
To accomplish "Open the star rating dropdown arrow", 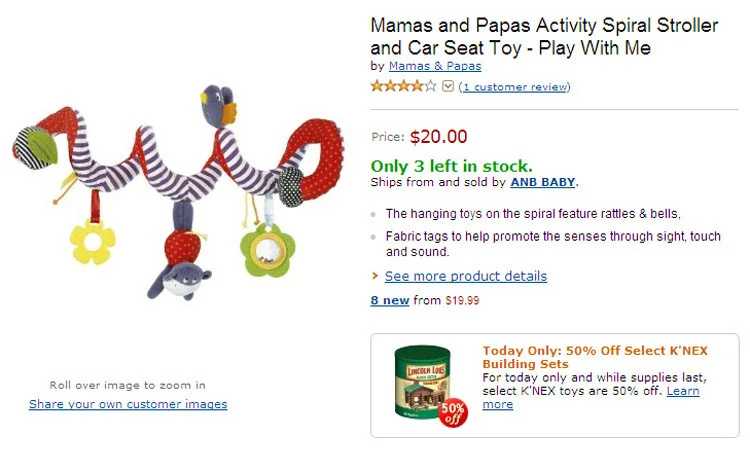I will pyautogui.click(x=448, y=87).
